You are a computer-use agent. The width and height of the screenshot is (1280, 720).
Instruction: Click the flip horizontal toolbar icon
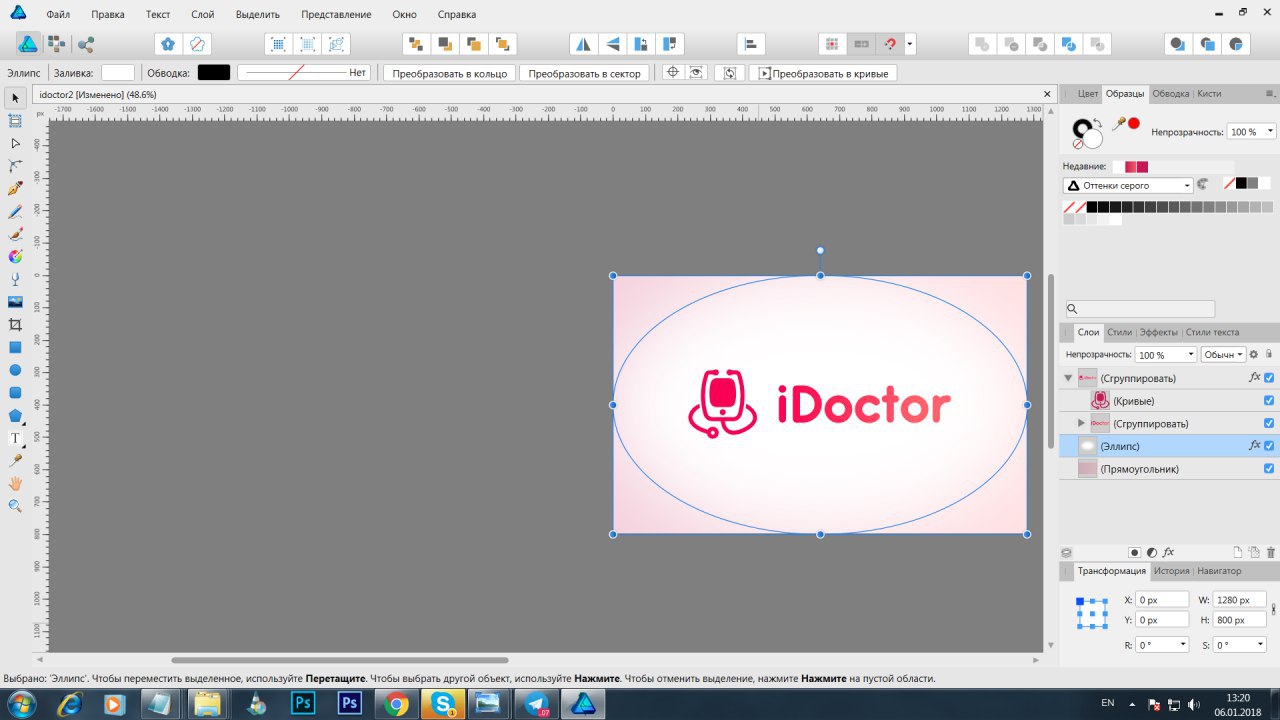click(583, 44)
